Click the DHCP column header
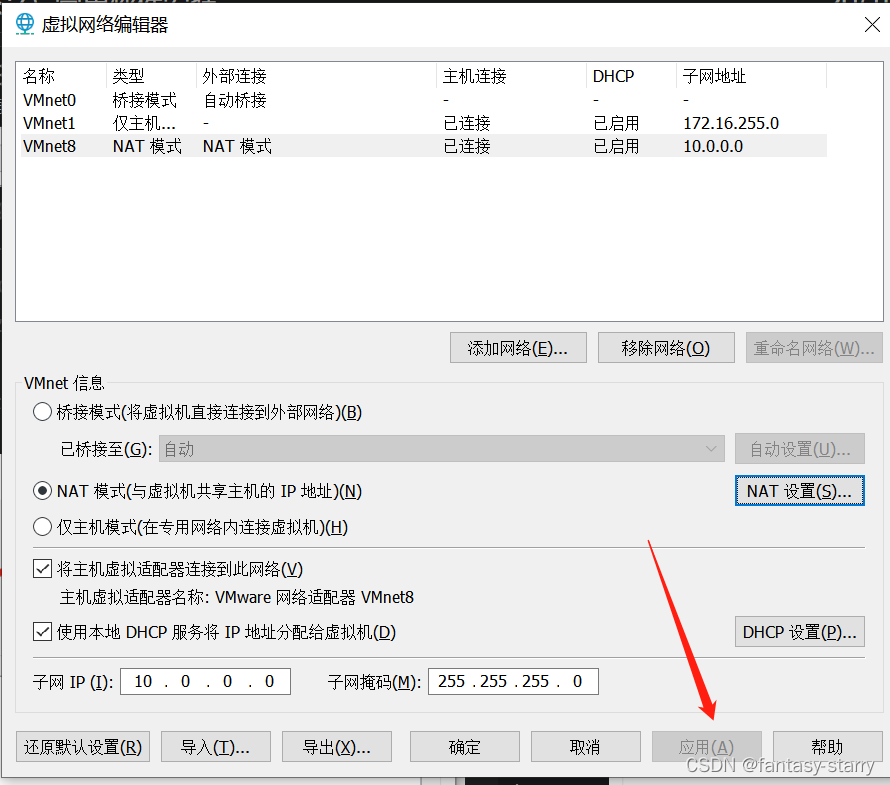 (x=631, y=75)
